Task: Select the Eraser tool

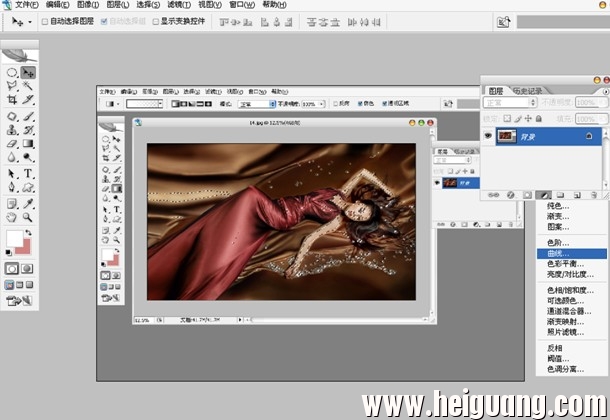Action: click(x=12, y=144)
